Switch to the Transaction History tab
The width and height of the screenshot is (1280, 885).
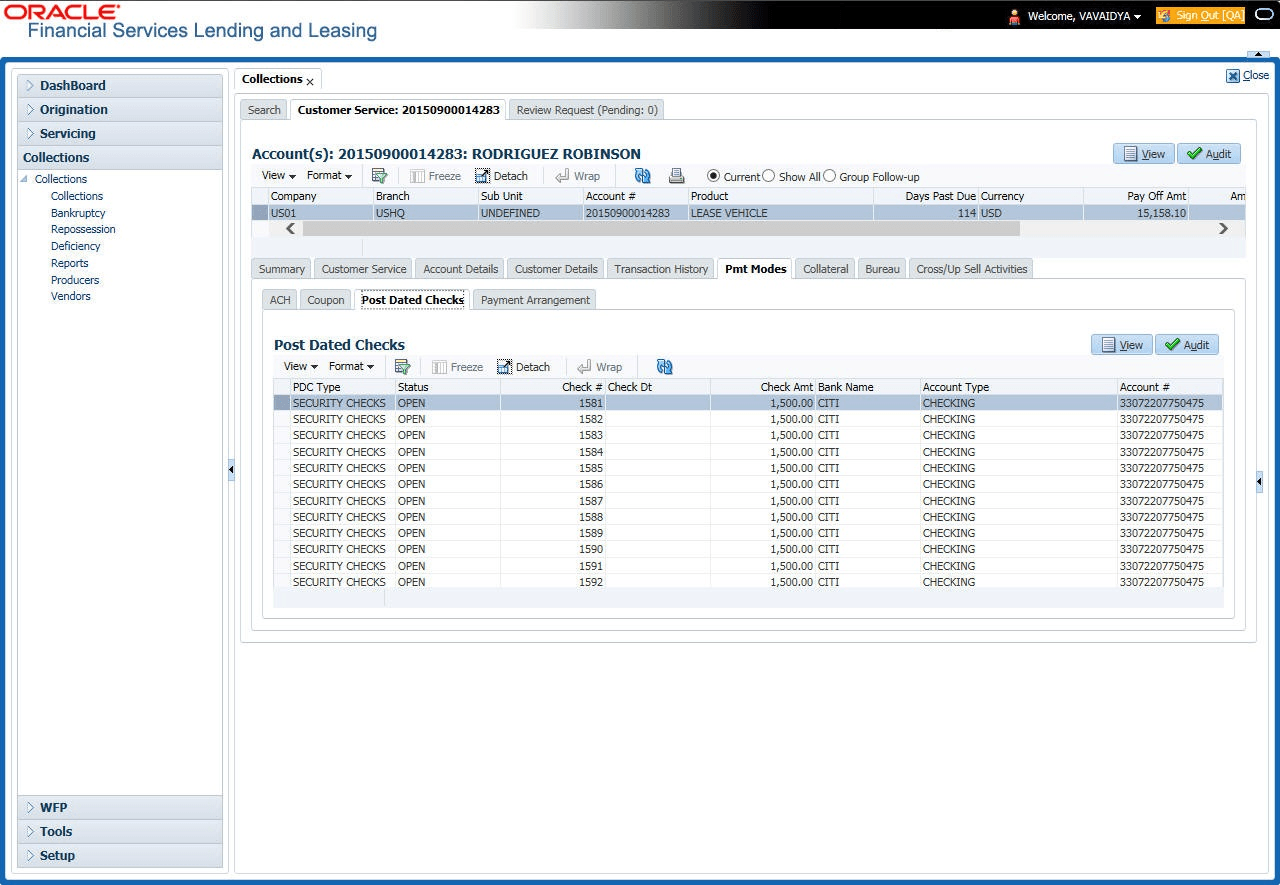point(661,269)
